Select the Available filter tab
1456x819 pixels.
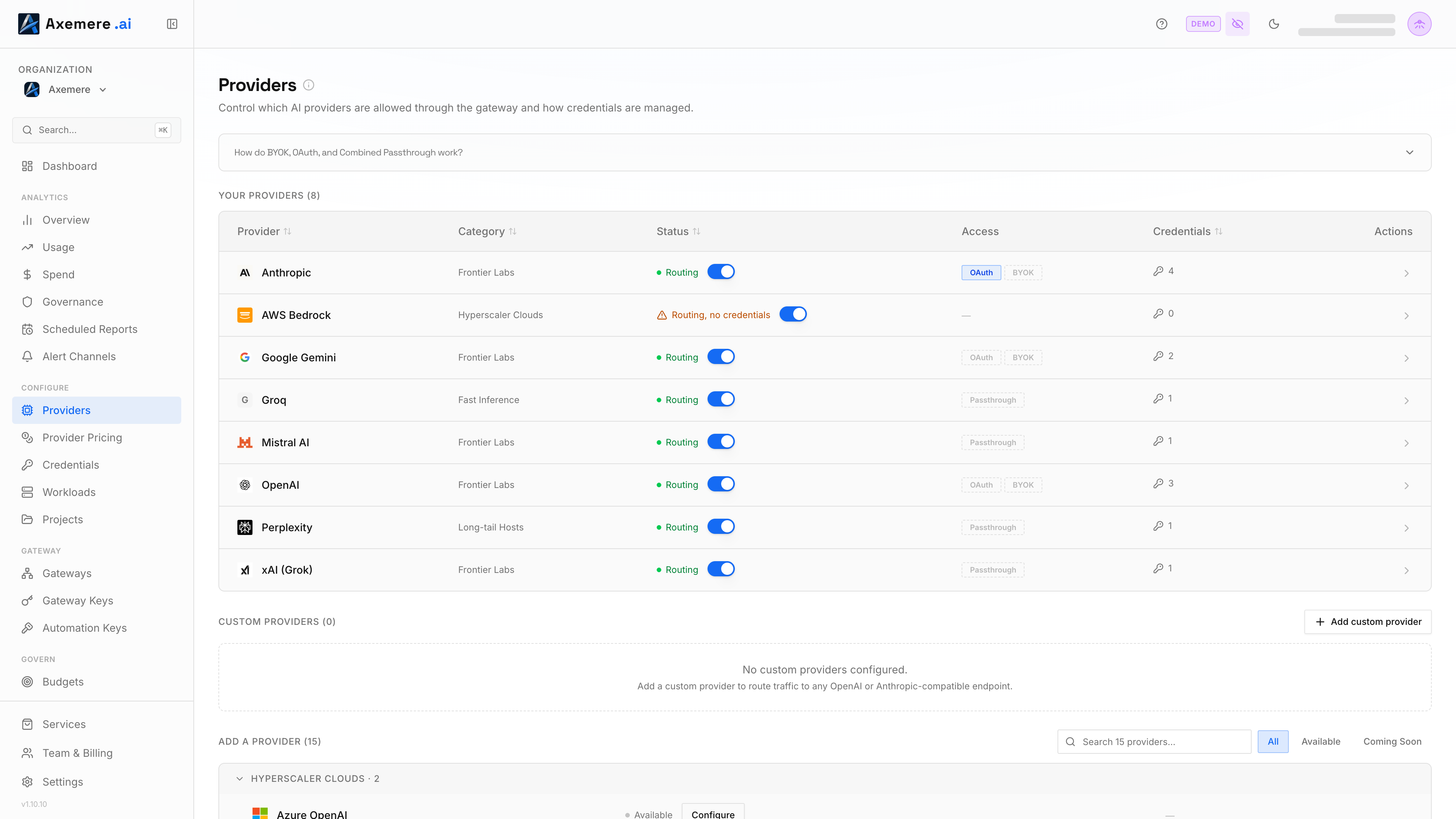tap(1321, 742)
